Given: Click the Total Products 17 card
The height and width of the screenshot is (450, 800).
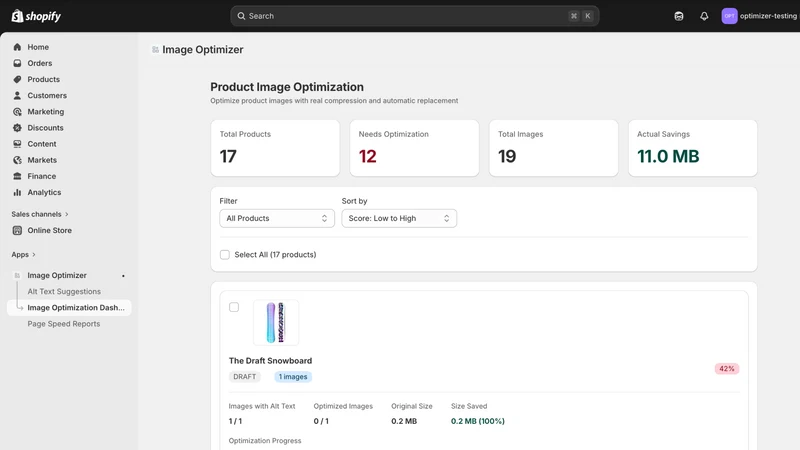Looking at the screenshot, I should (275, 148).
